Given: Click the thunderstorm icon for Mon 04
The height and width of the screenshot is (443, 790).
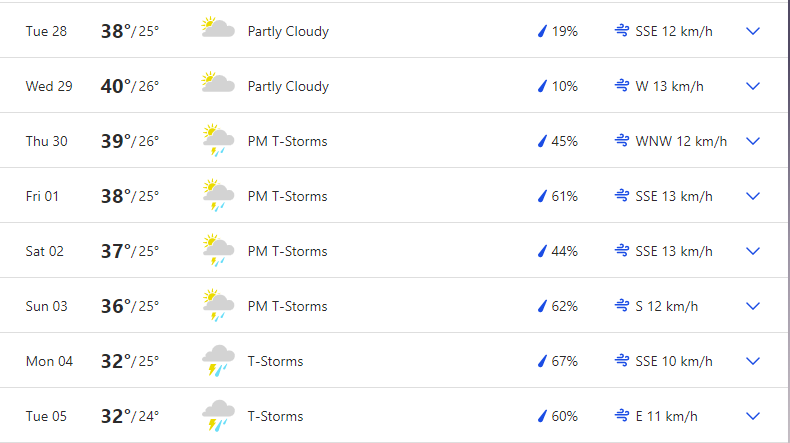Looking at the screenshot, I should pyautogui.click(x=217, y=360).
